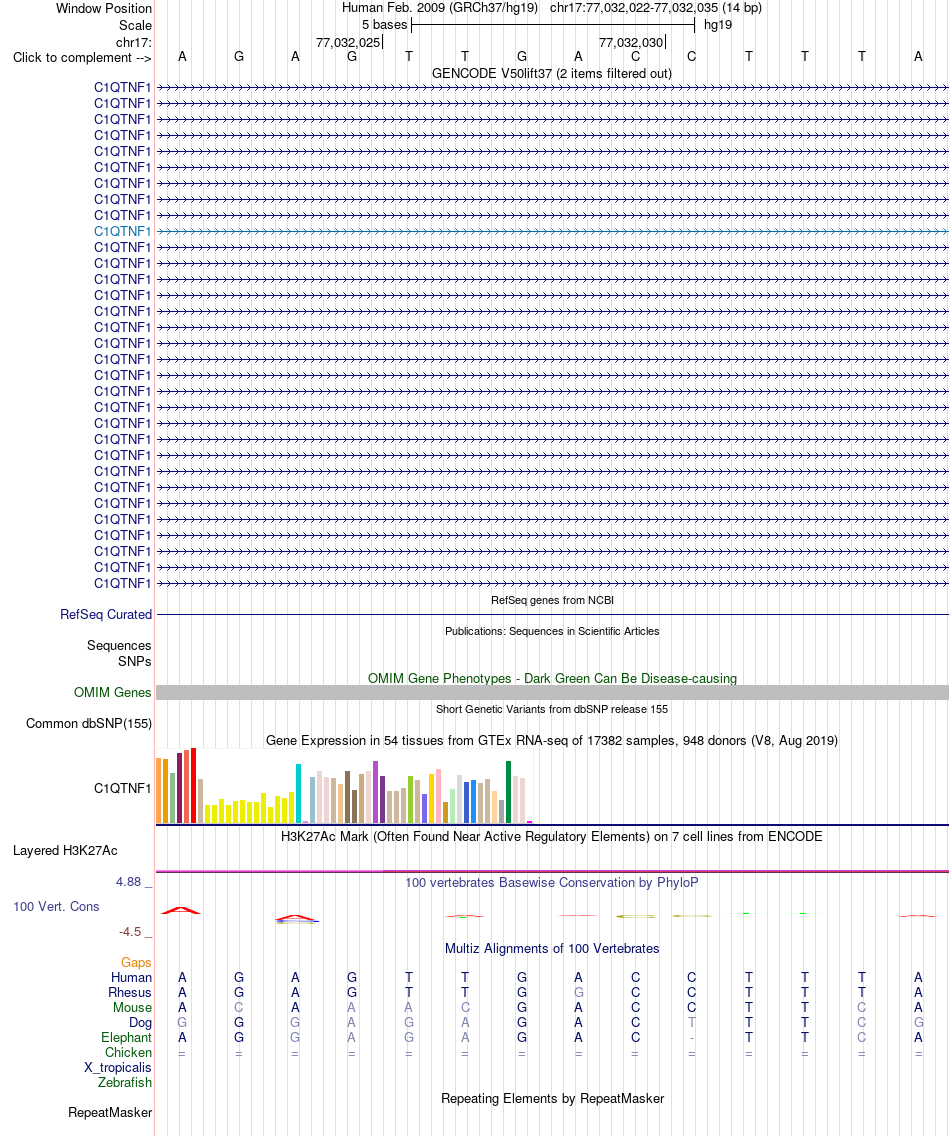Click the RefSeq Curated intron line
The image size is (950, 1136).
coord(552,614)
